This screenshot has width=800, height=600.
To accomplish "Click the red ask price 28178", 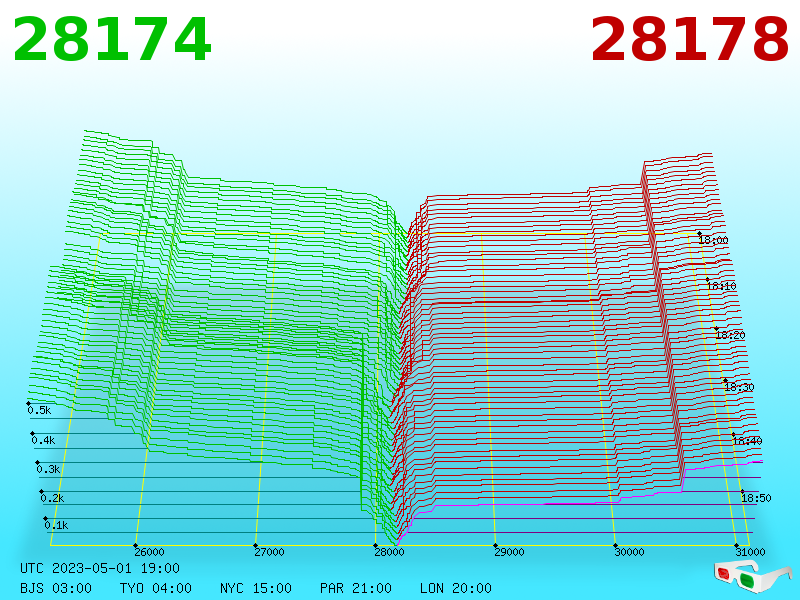I will coord(690,39).
